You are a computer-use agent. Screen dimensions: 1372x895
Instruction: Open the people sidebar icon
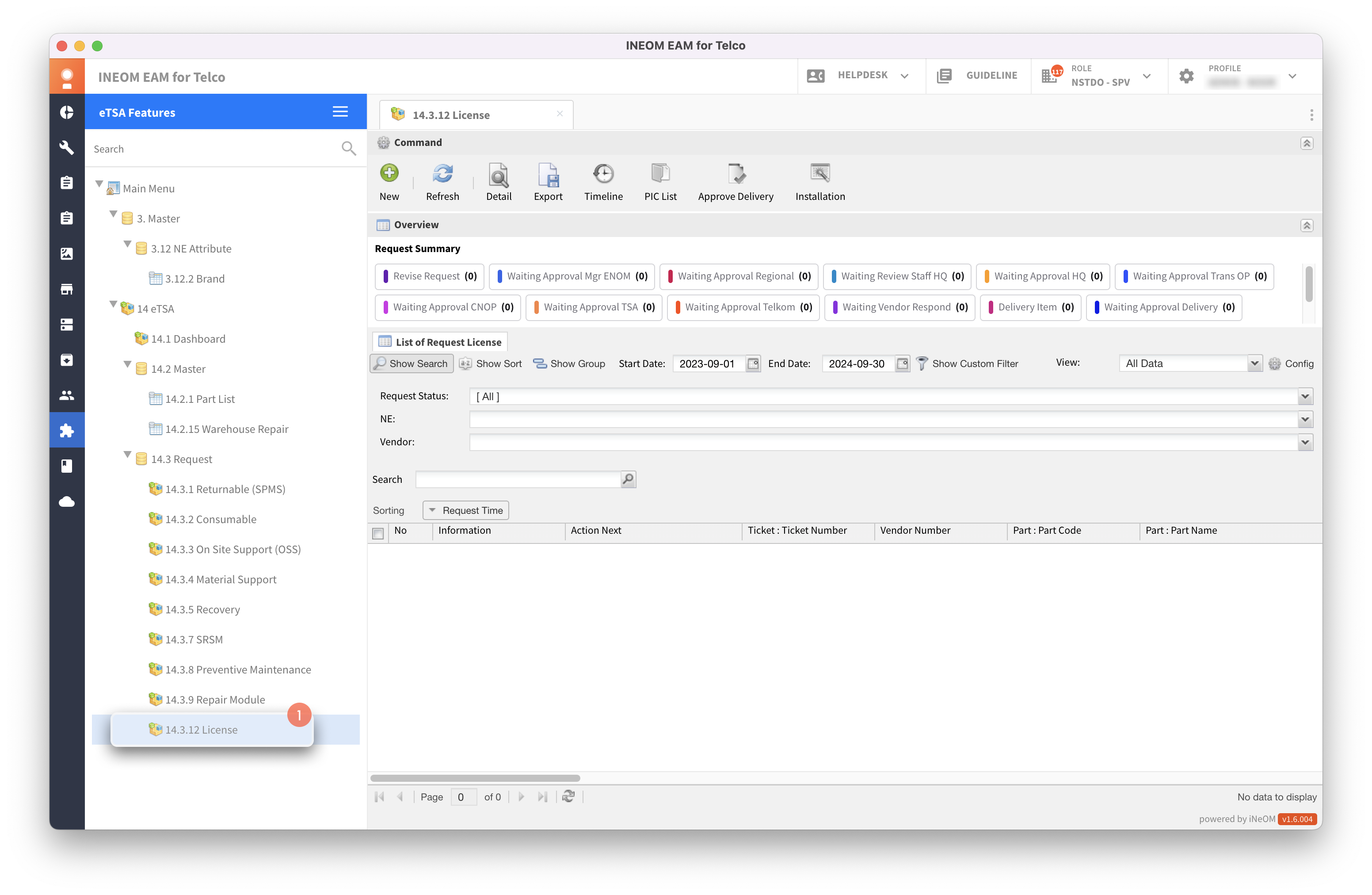click(x=67, y=396)
